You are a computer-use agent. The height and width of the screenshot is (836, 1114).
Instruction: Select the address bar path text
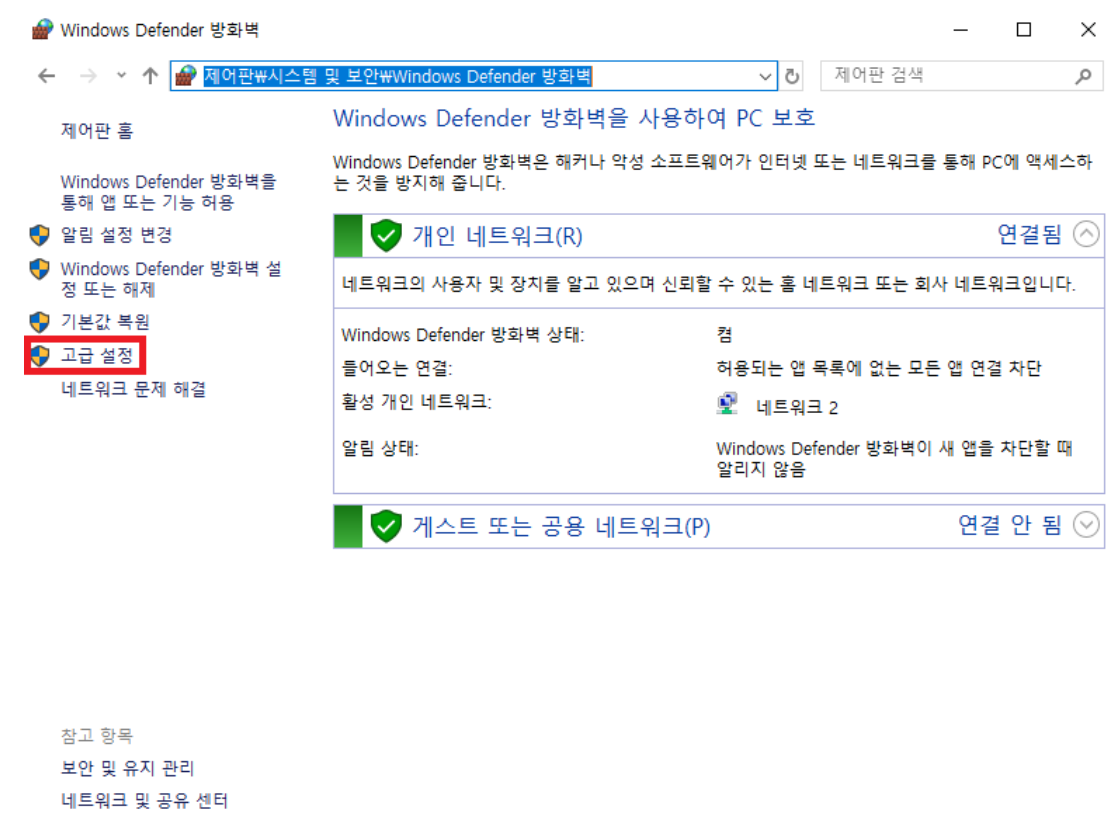coord(398,76)
